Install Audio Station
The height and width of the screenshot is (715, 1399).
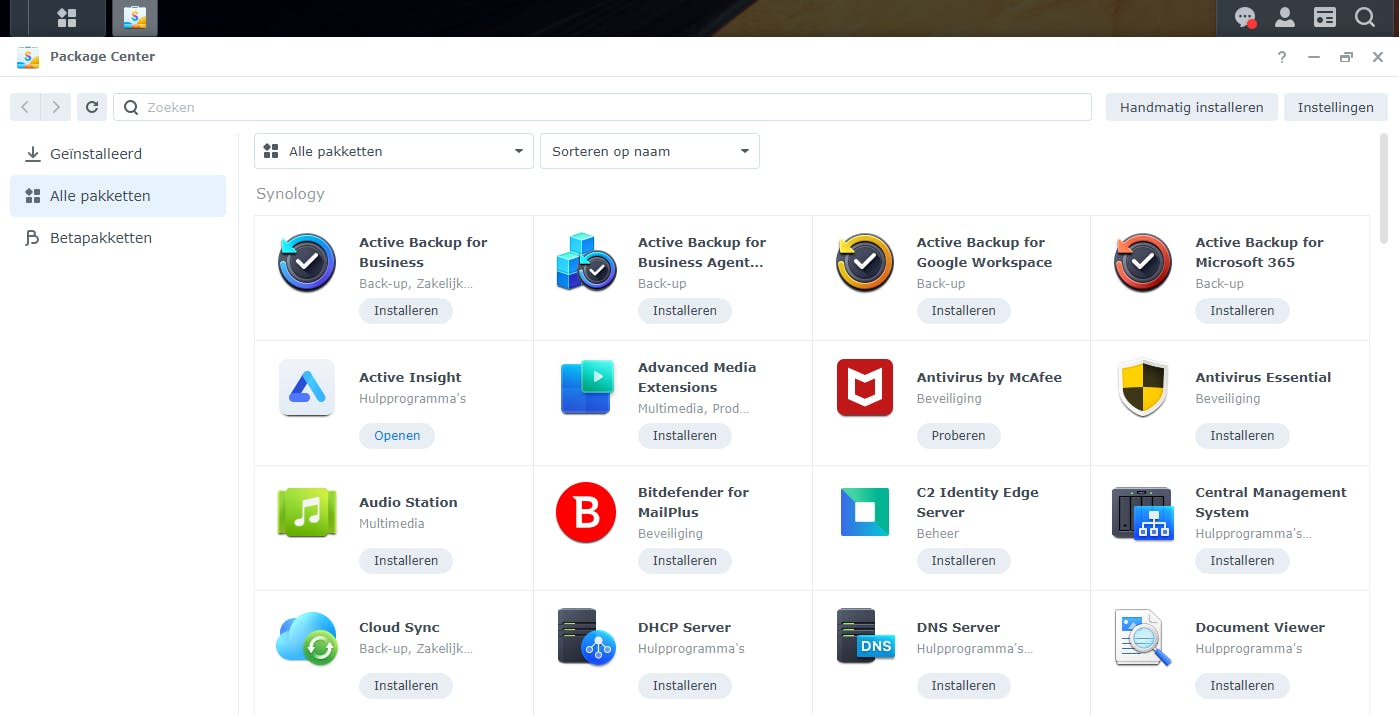406,561
